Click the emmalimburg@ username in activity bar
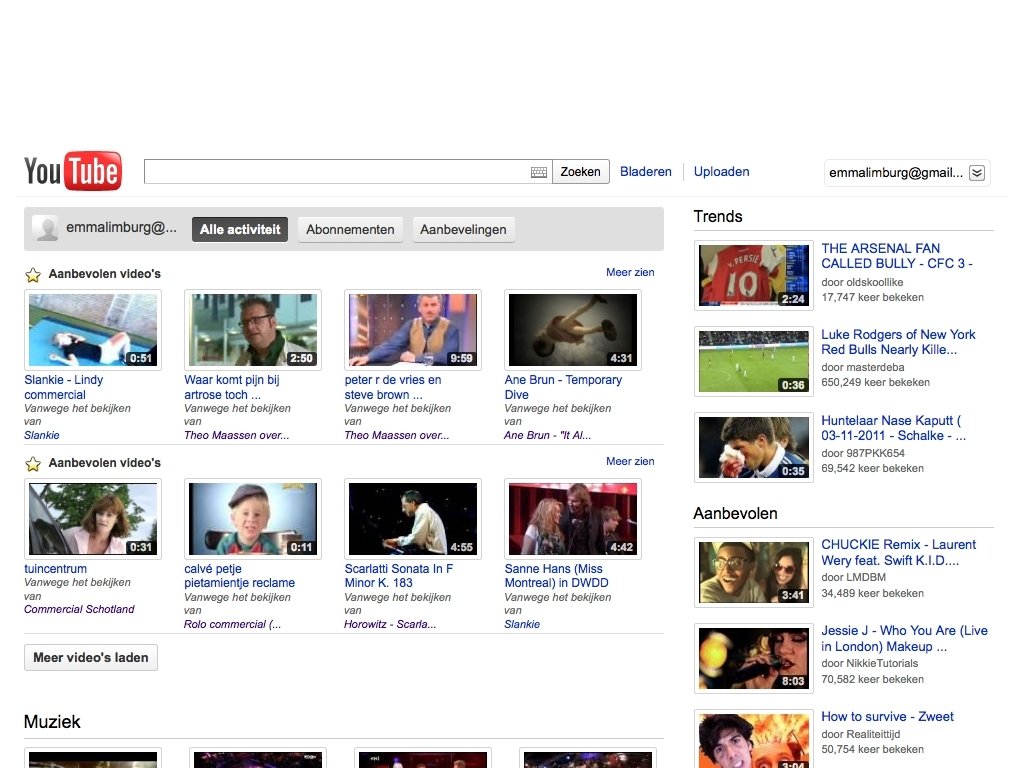This screenshot has width=1024, height=768. [x=121, y=227]
